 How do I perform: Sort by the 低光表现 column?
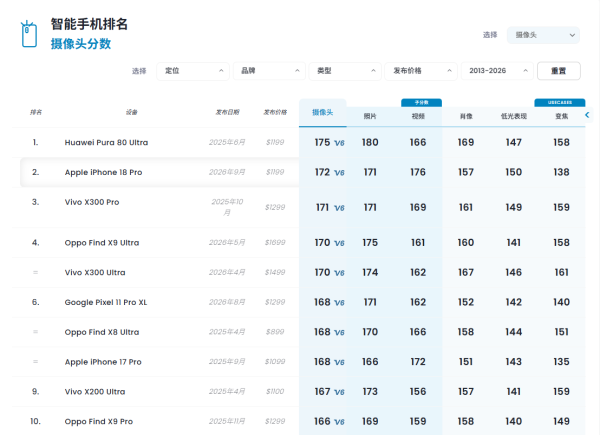(x=514, y=116)
